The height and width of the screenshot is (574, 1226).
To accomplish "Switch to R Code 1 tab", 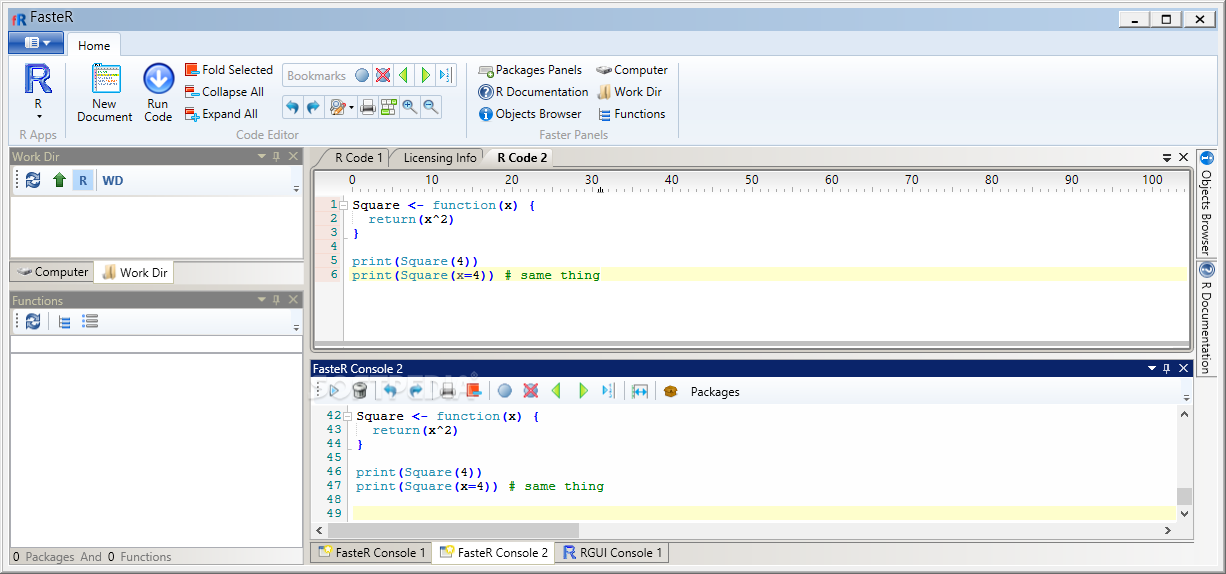I will pos(358,158).
